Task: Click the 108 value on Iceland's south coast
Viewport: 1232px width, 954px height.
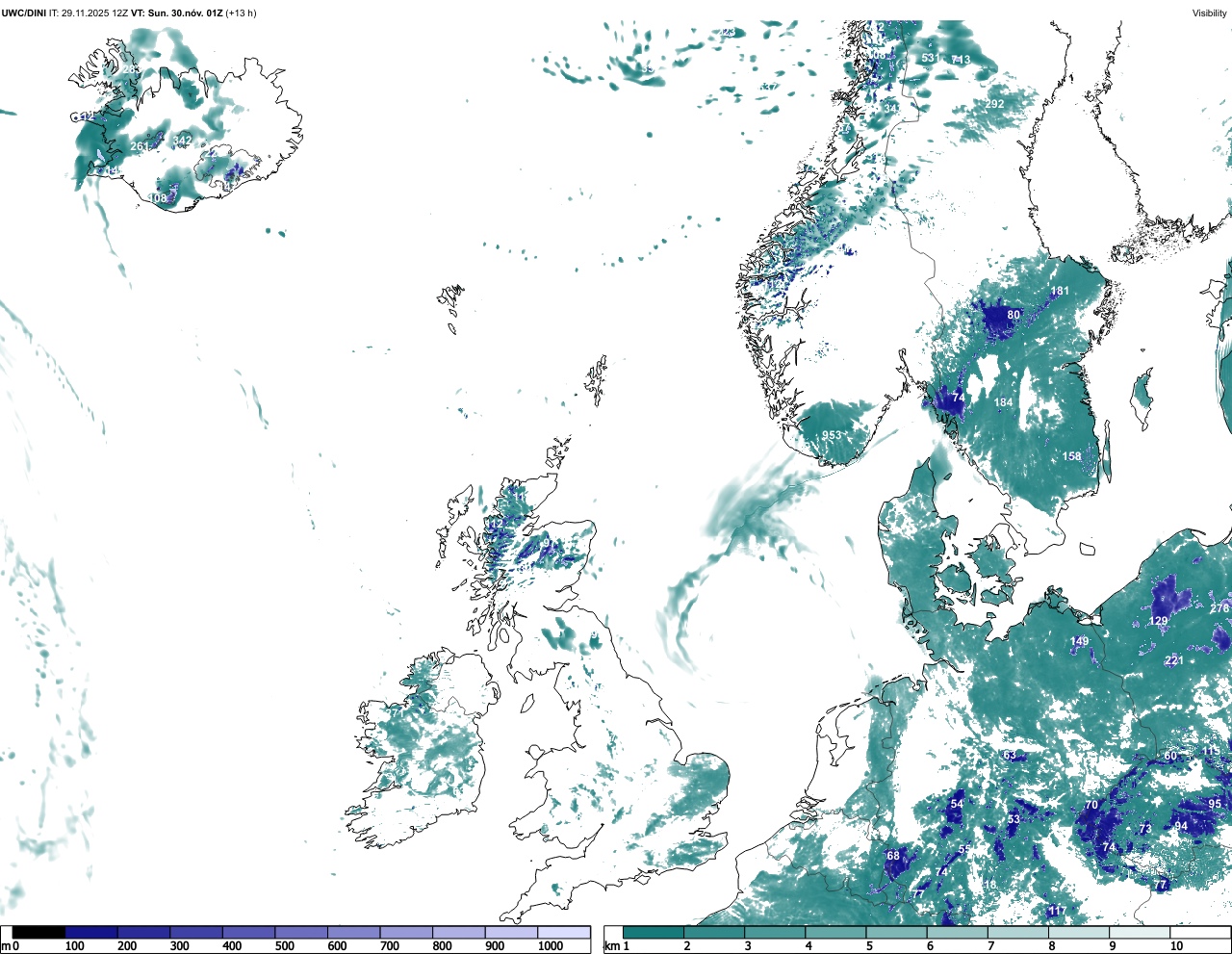Action: coord(157,198)
